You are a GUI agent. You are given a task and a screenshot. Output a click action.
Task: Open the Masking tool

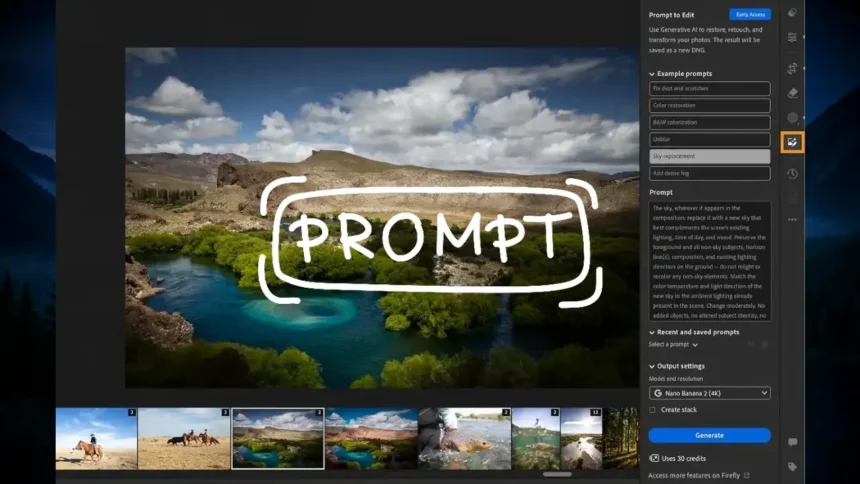point(793,117)
